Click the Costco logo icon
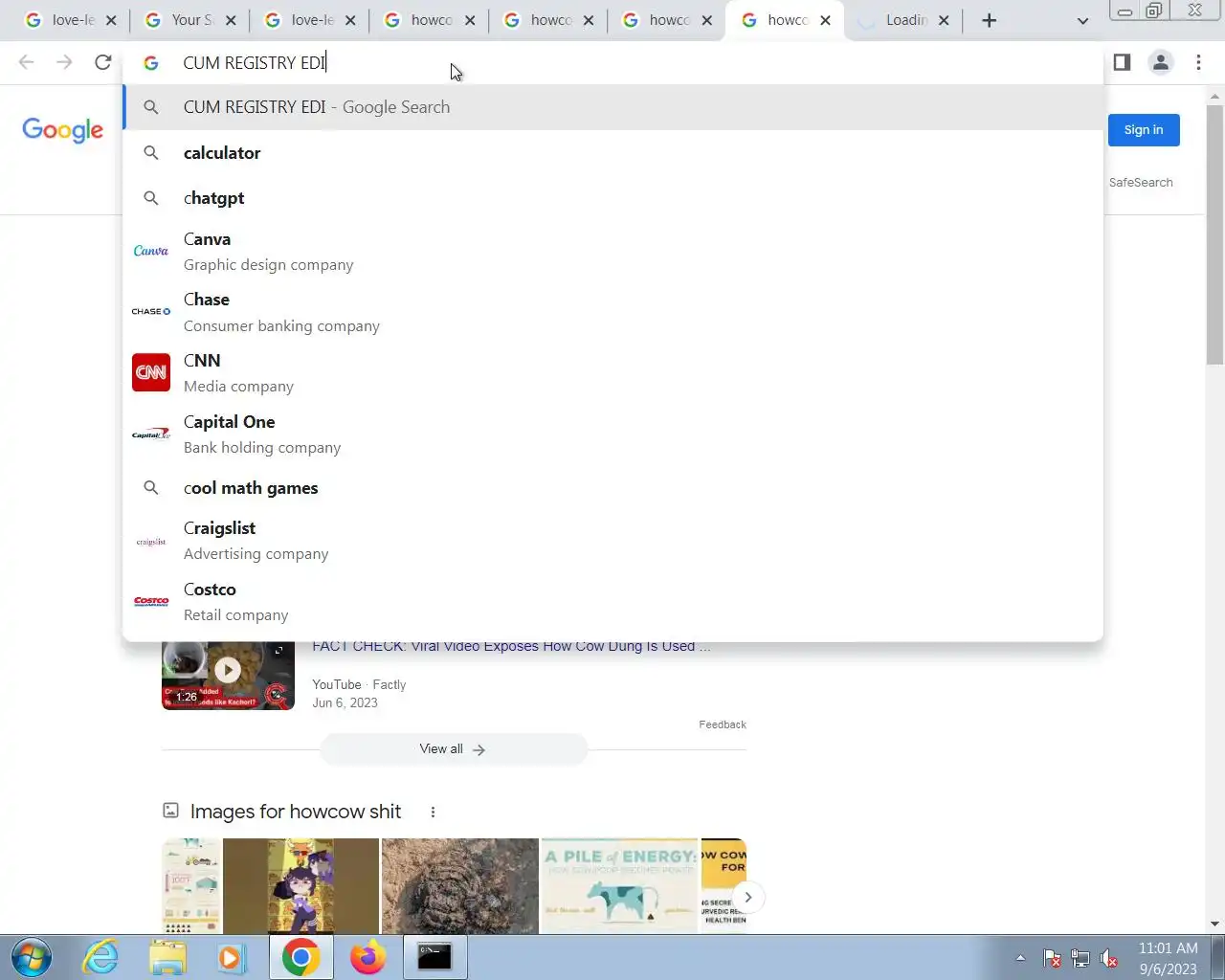Image resolution: width=1225 pixels, height=980 pixels. coord(151,602)
